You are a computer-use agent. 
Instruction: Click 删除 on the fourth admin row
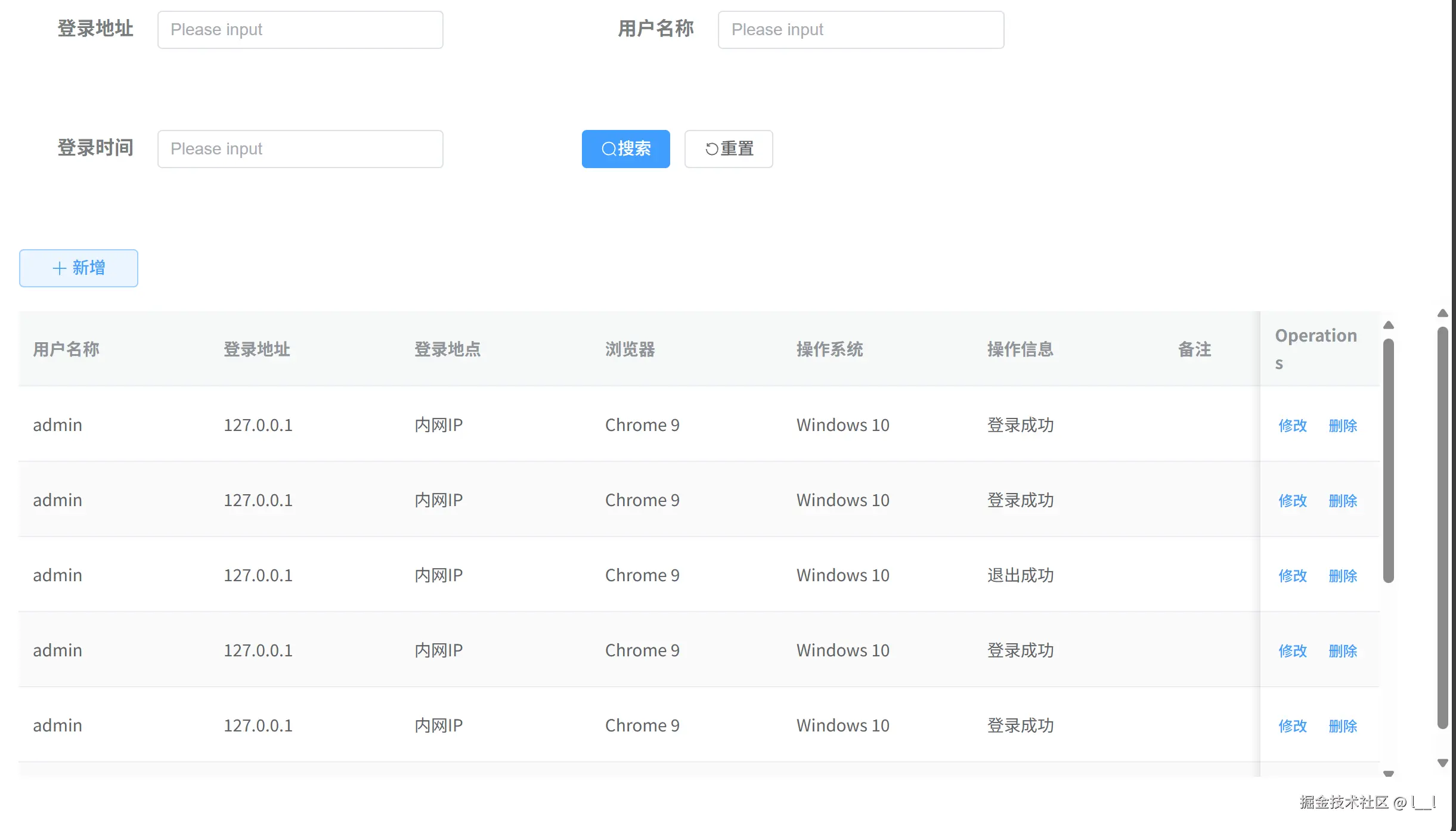(x=1343, y=650)
